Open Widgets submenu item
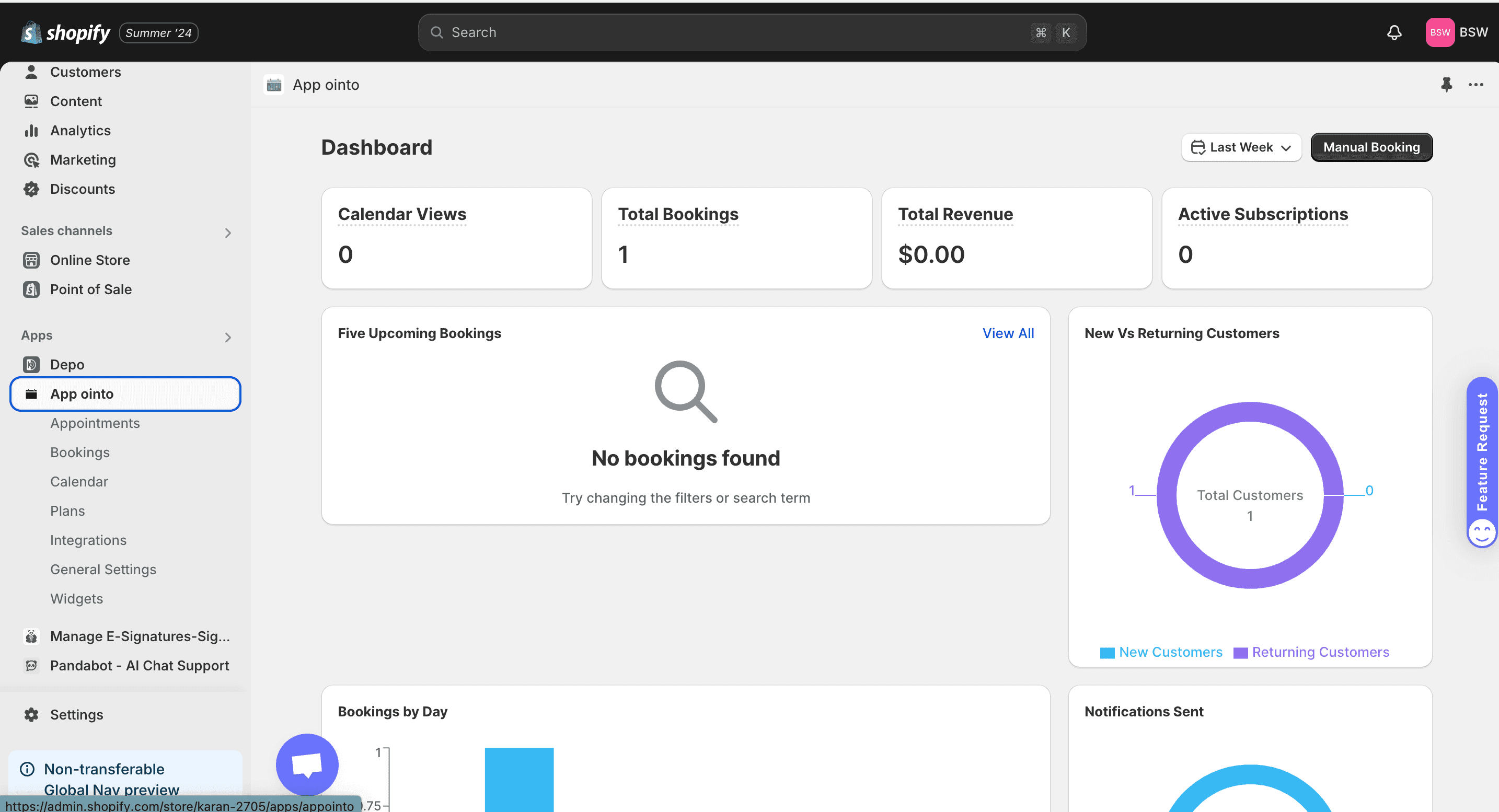The width and height of the screenshot is (1499, 812). pyautogui.click(x=76, y=598)
